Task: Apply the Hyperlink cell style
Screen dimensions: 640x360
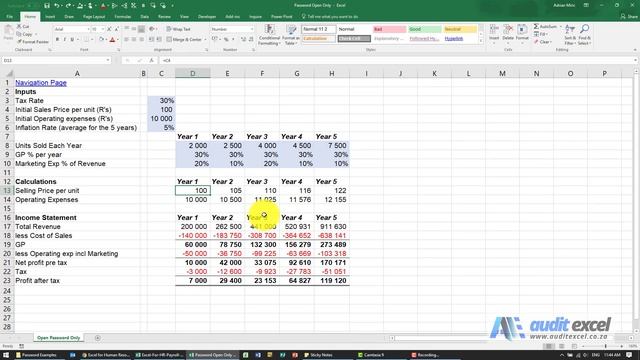Action: [x=460, y=39]
